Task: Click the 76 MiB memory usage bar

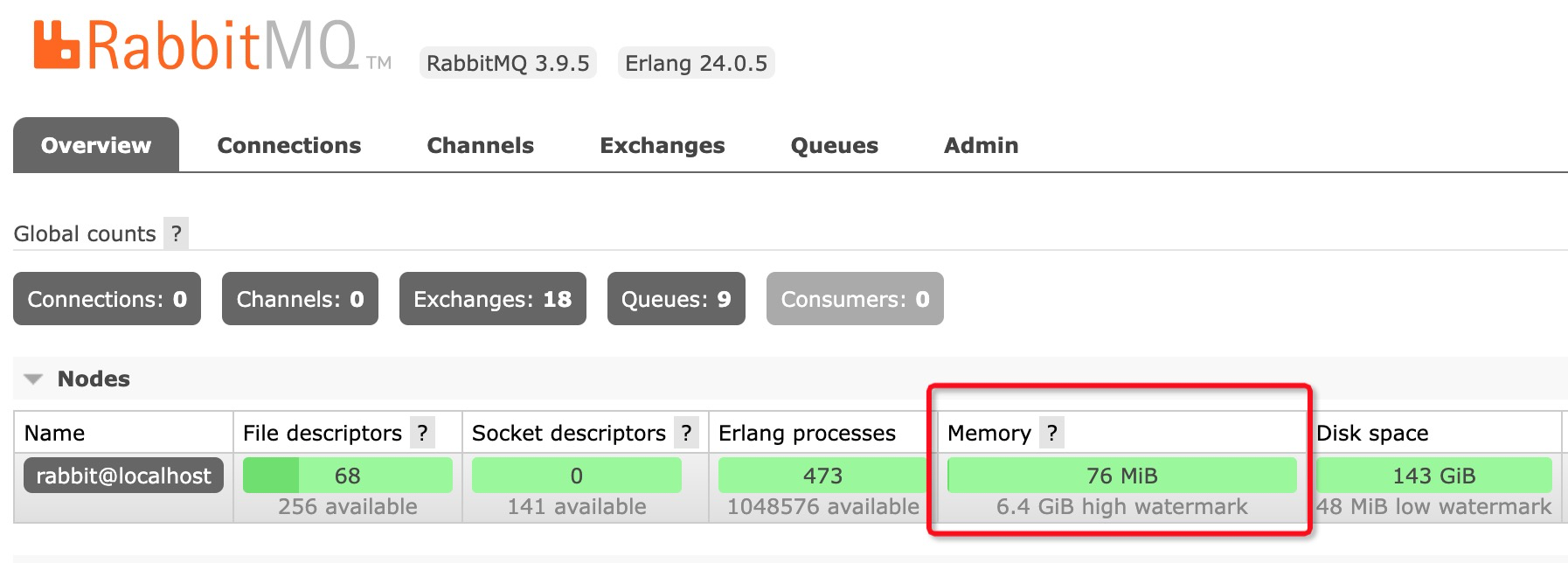Action: point(1121,476)
